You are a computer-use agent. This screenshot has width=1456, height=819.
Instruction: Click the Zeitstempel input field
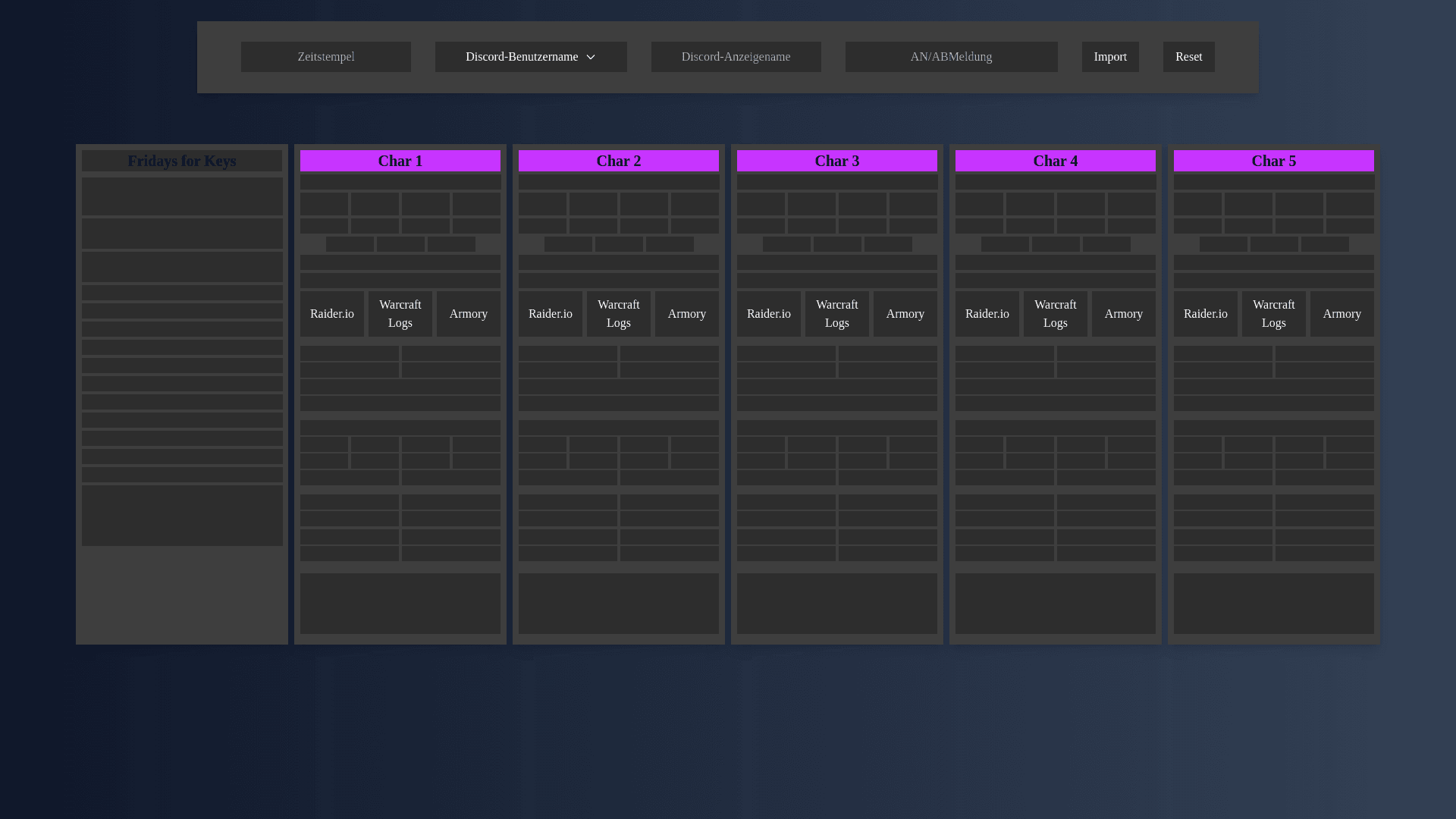point(326,56)
